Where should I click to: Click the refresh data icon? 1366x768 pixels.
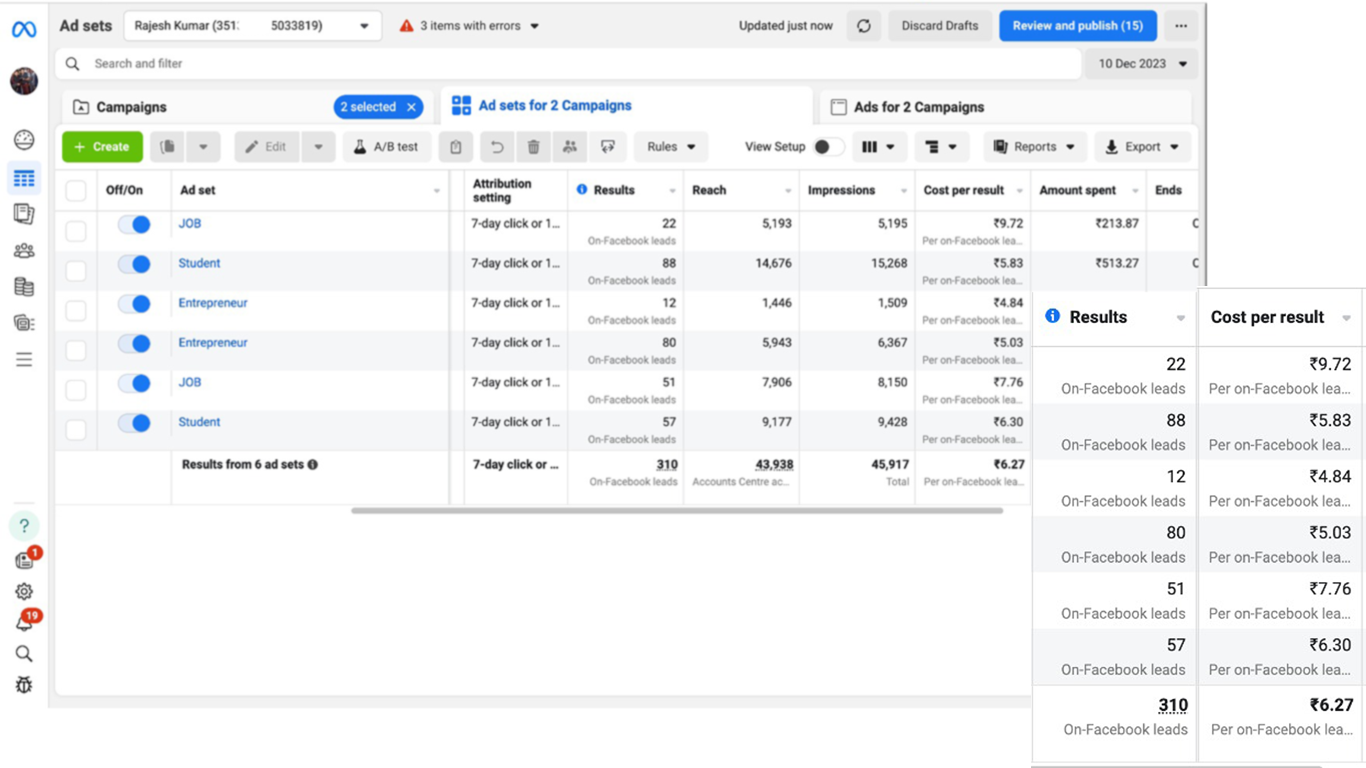(x=864, y=26)
